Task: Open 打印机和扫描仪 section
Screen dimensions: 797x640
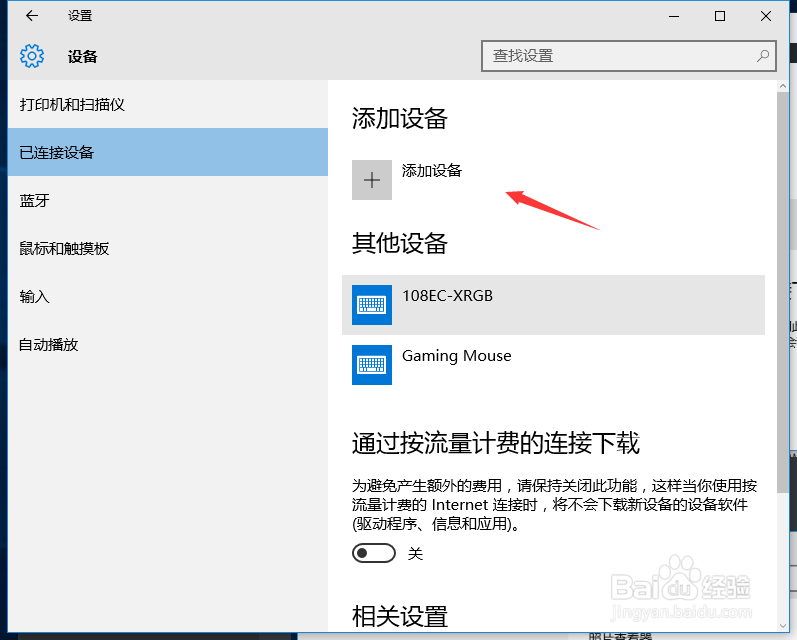Action: click(x=168, y=104)
